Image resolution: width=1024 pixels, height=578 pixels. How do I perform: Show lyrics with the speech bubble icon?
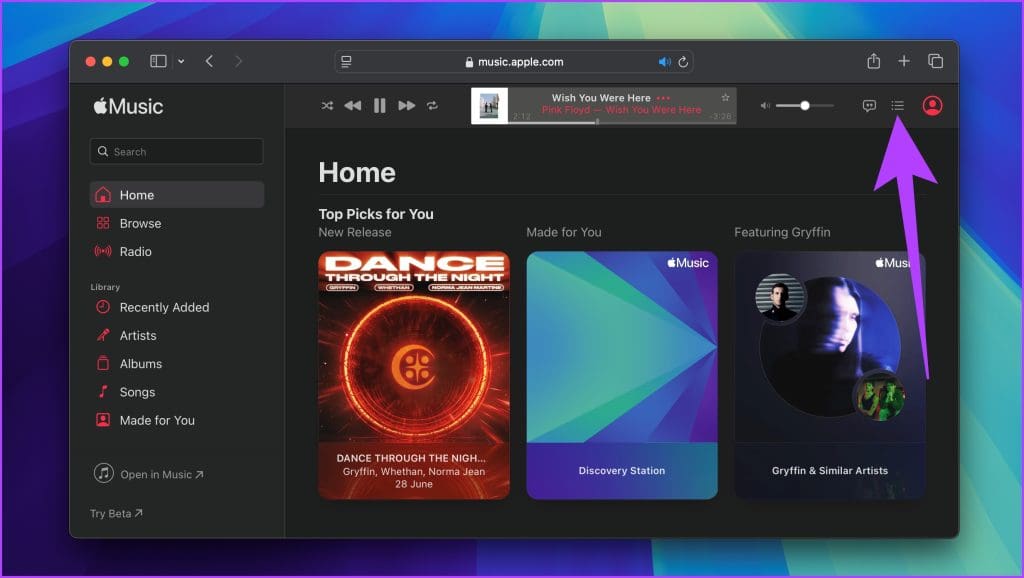click(x=869, y=105)
